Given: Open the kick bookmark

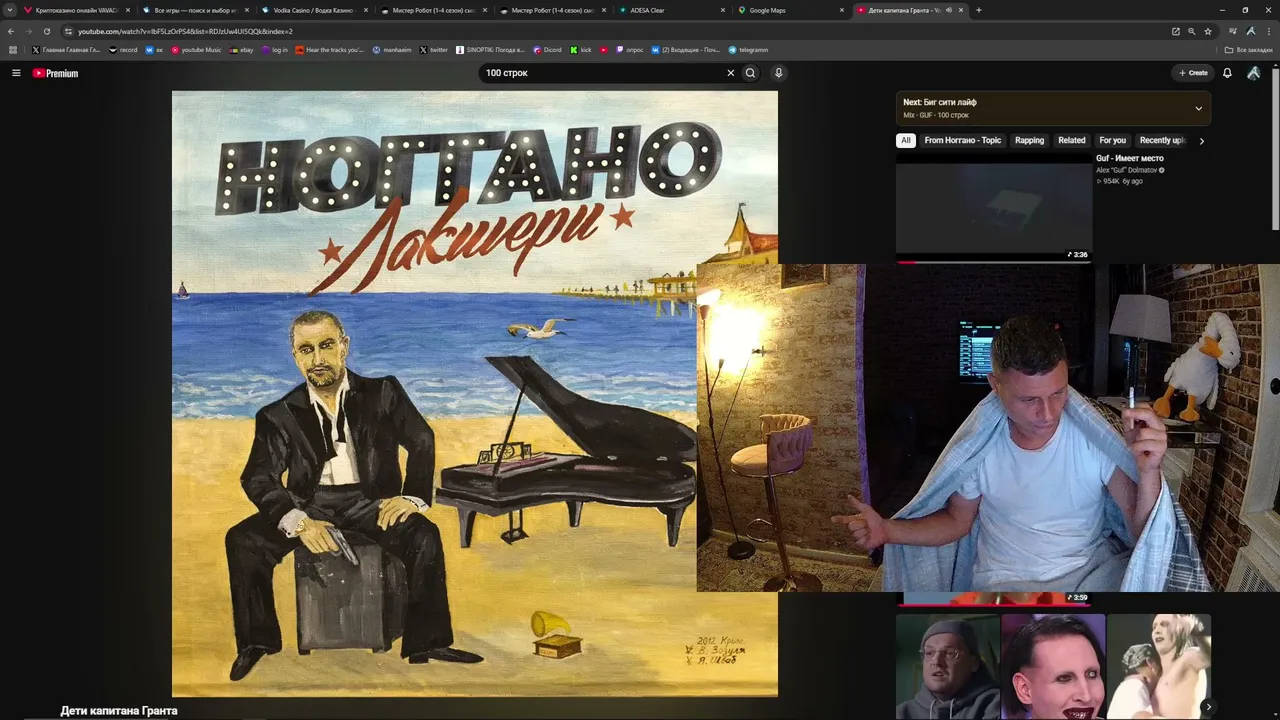Looking at the screenshot, I should click(581, 50).
